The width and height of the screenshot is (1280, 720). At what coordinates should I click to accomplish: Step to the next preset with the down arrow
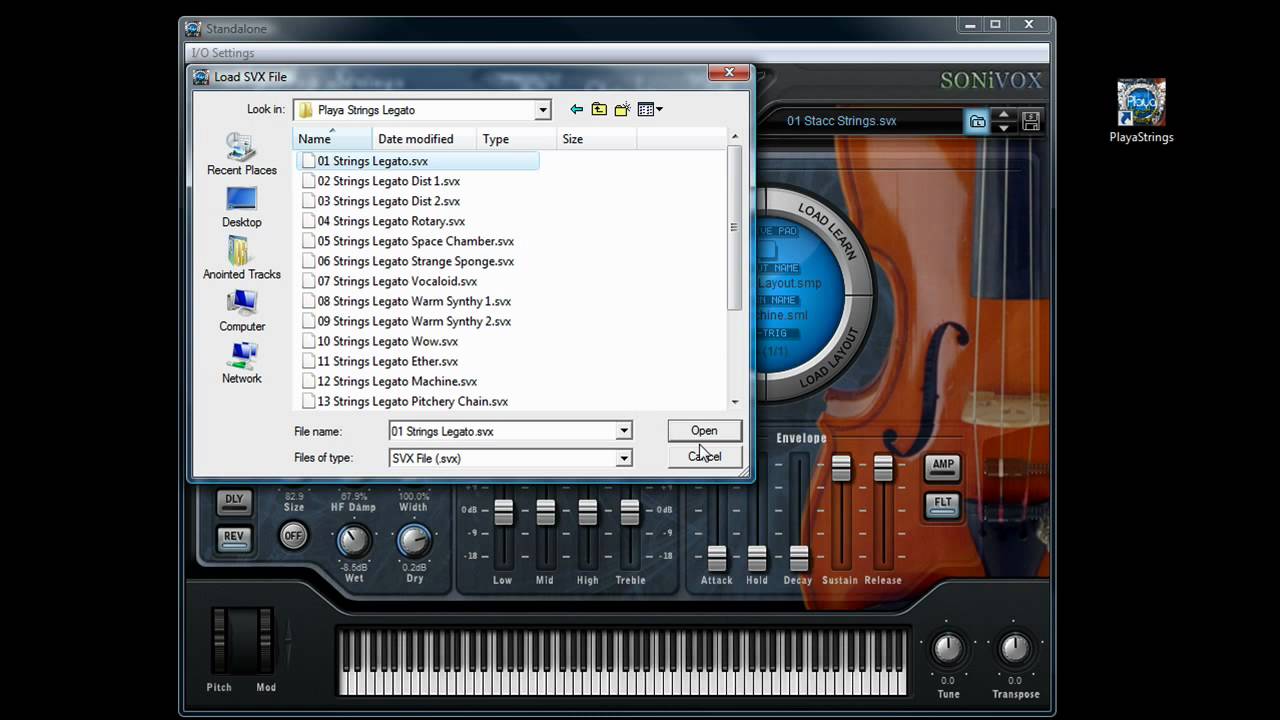click(1004, 128)
